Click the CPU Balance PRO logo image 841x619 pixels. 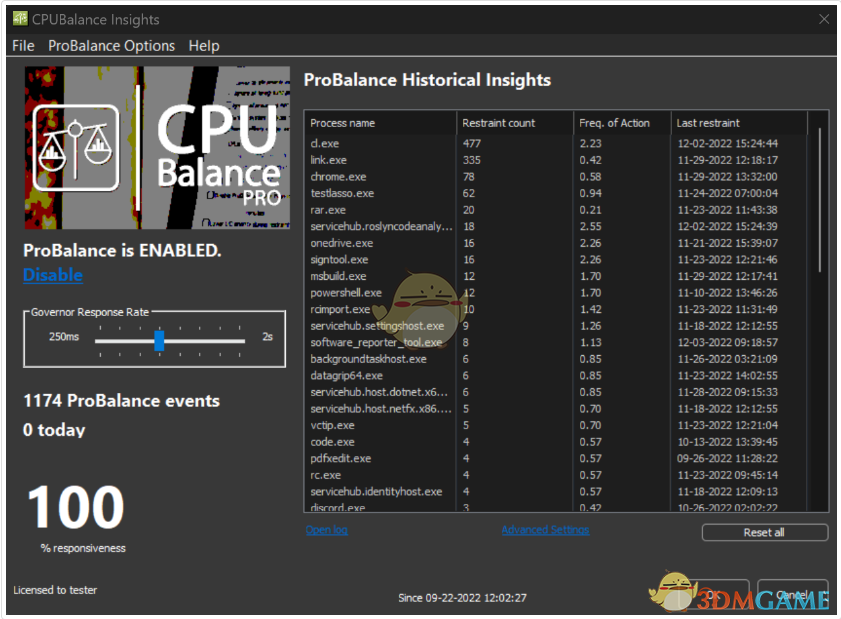click(155, 148)
